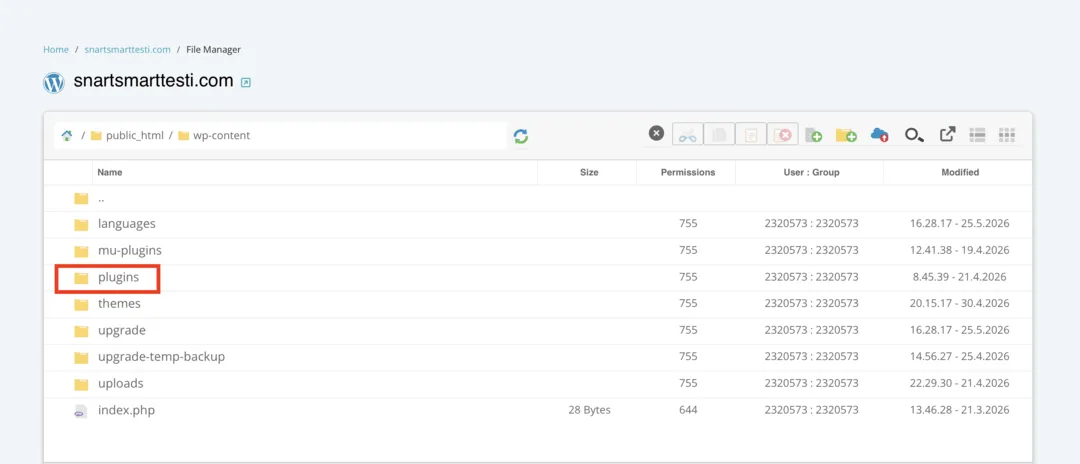Click modified date '13.46.28 - 21.3.2026'
The height and width of the screenshot is (464, 1080).
point(960,410)
